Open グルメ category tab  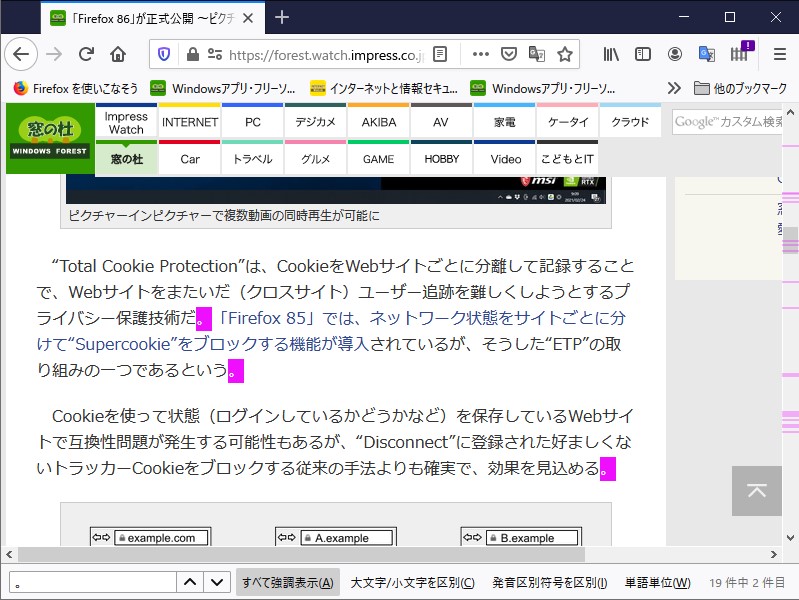pyautogui.click(x=315, y=159)
